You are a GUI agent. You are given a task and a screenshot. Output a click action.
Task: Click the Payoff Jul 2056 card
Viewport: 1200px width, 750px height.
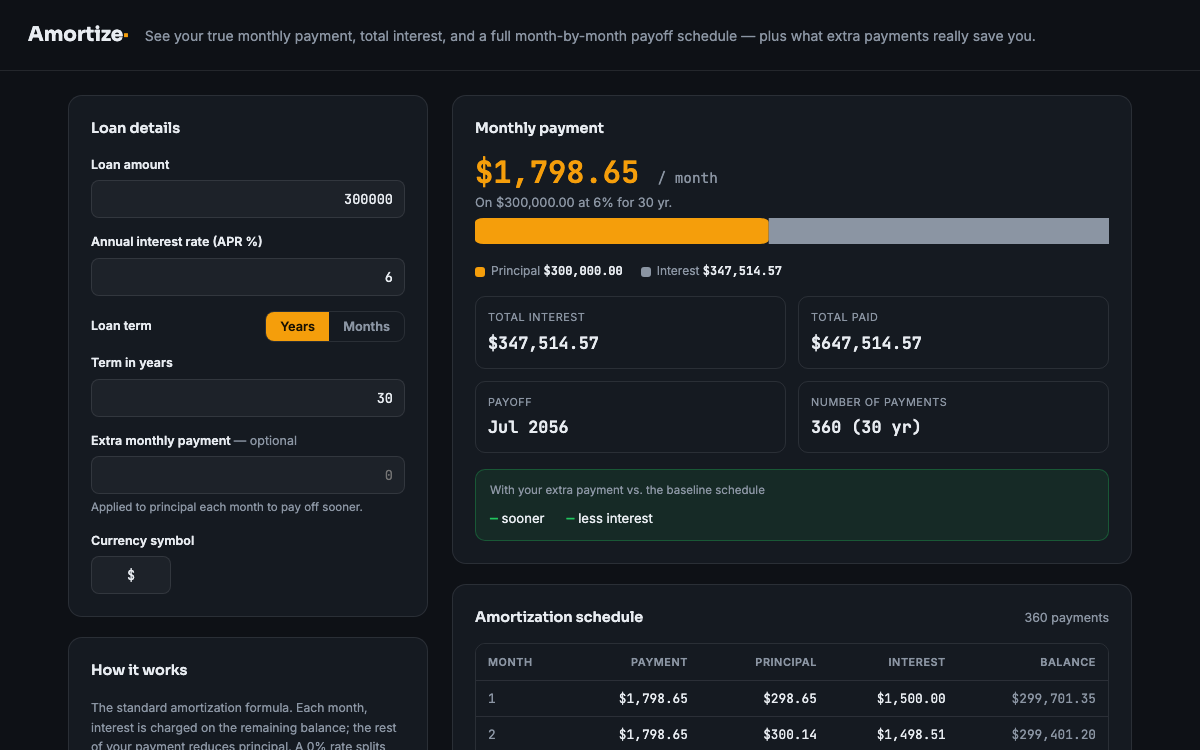click(x=630, y=417)
